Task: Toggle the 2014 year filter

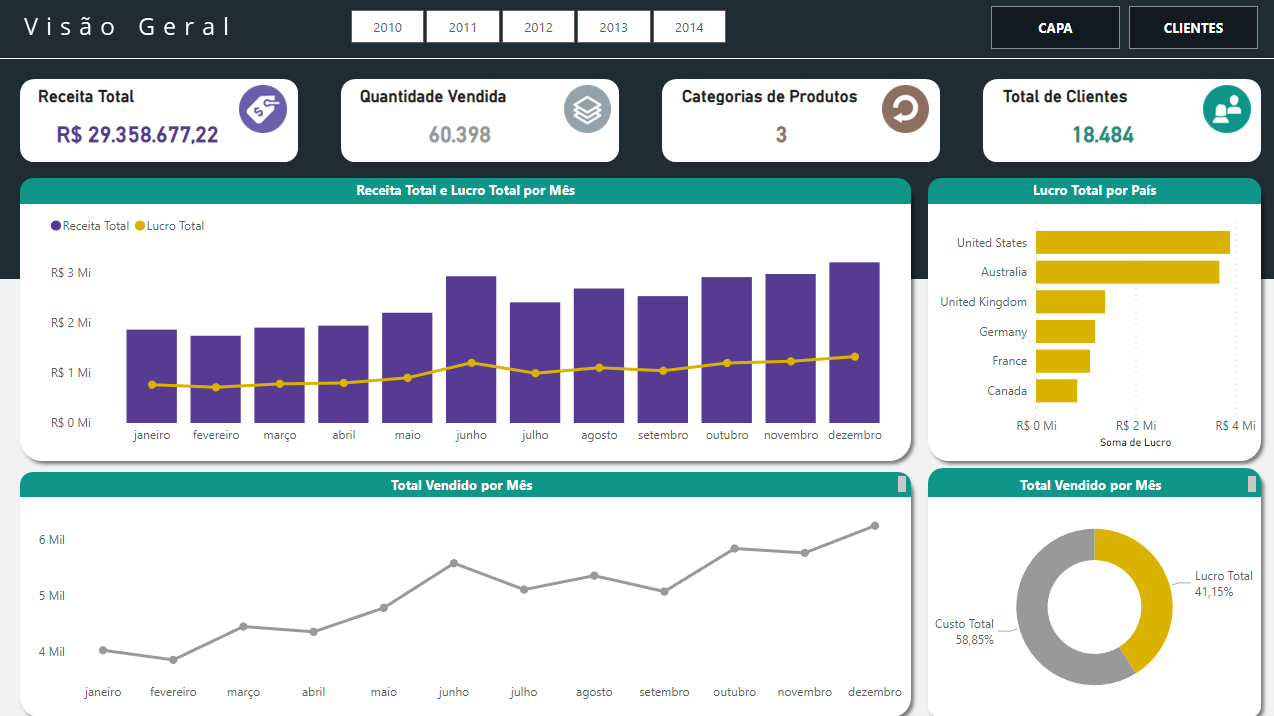Action: pos(689,27)
